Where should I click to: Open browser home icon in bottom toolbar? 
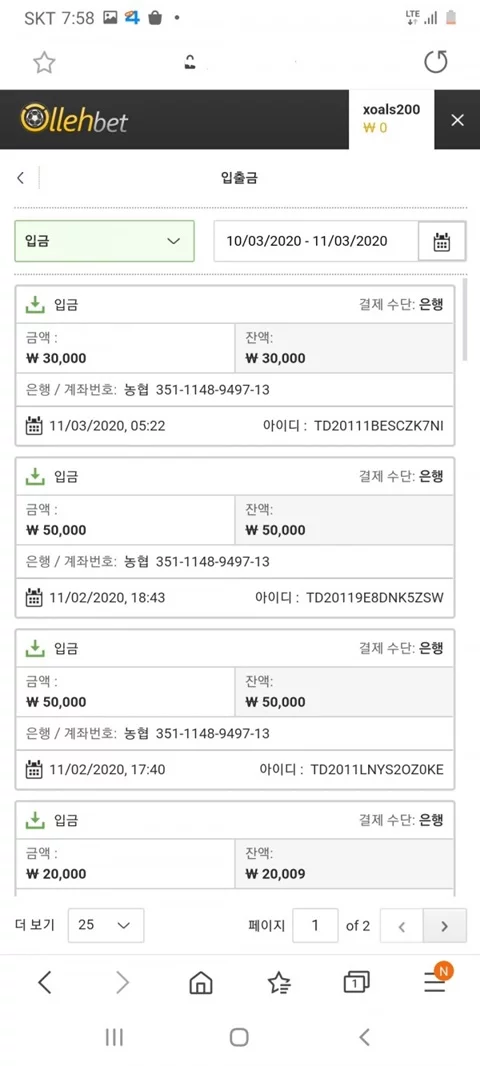point(201,982)
